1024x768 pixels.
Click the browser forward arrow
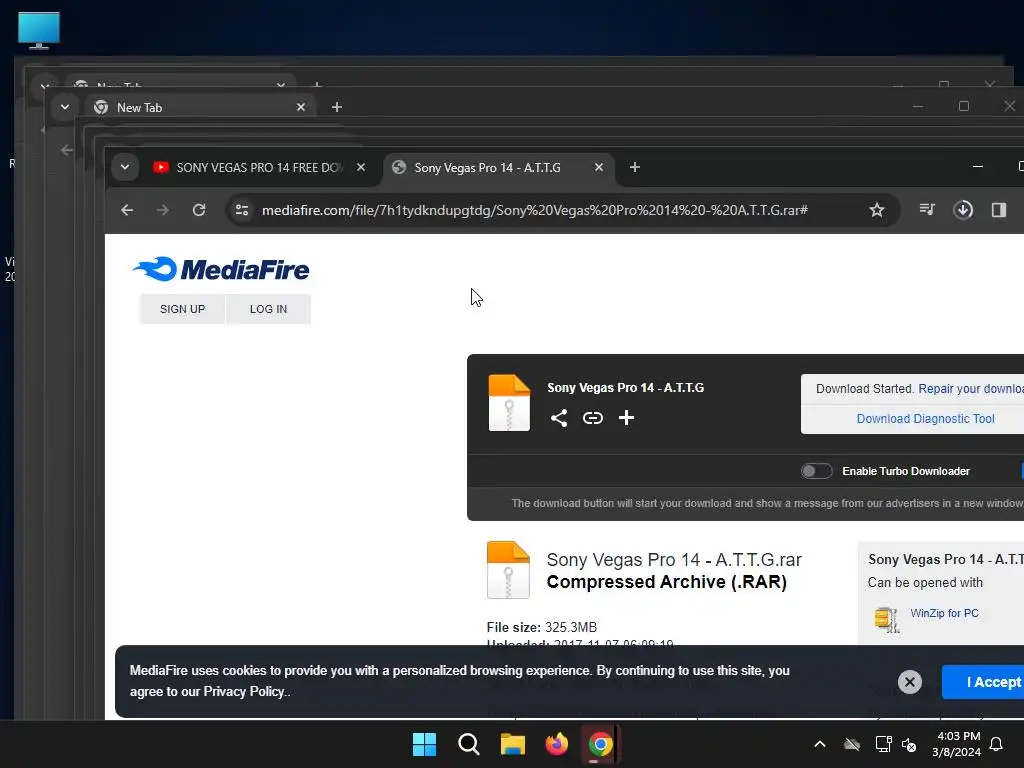[163, 210]
